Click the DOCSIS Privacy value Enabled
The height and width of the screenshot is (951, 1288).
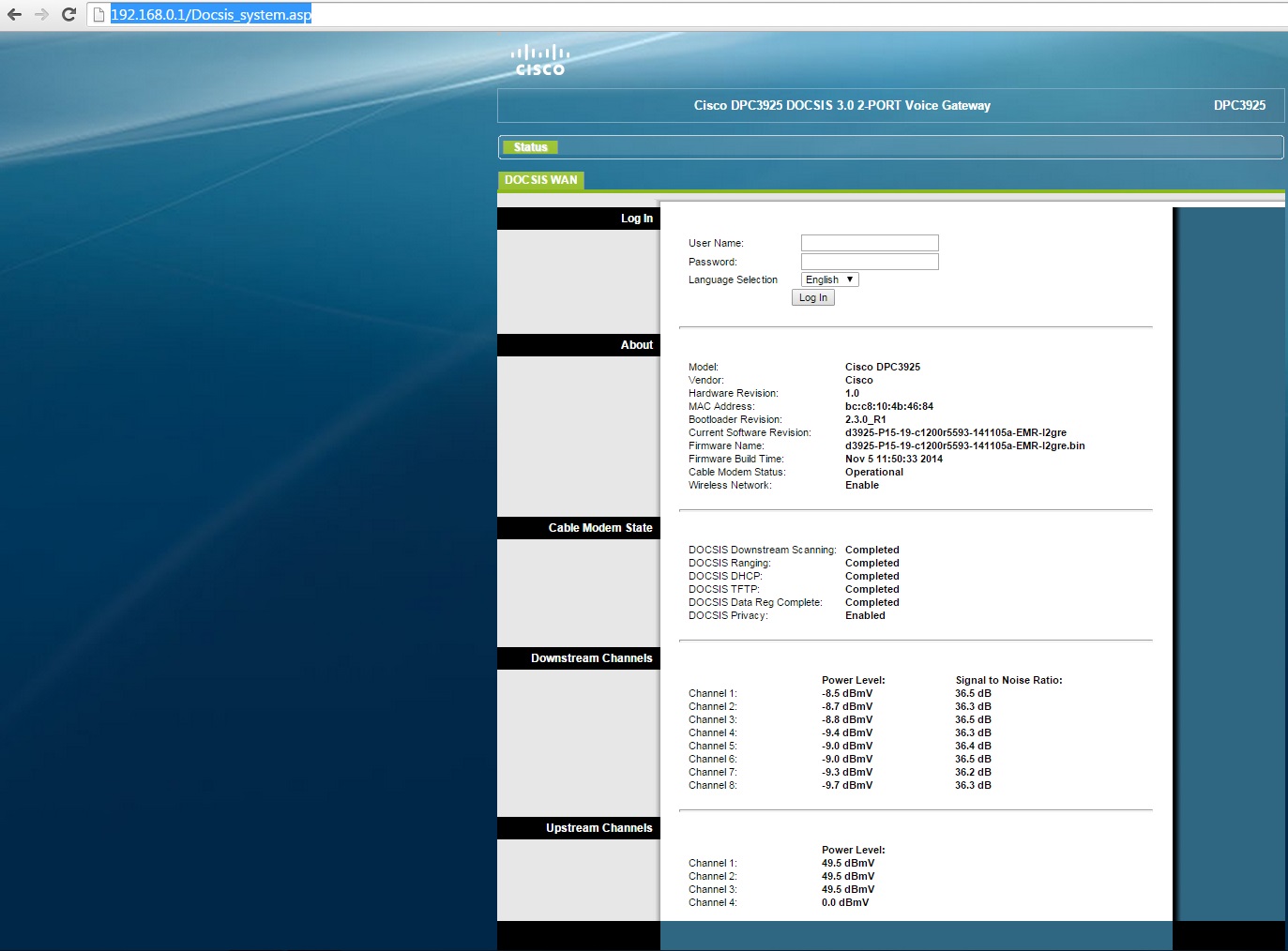click(865, 615)
